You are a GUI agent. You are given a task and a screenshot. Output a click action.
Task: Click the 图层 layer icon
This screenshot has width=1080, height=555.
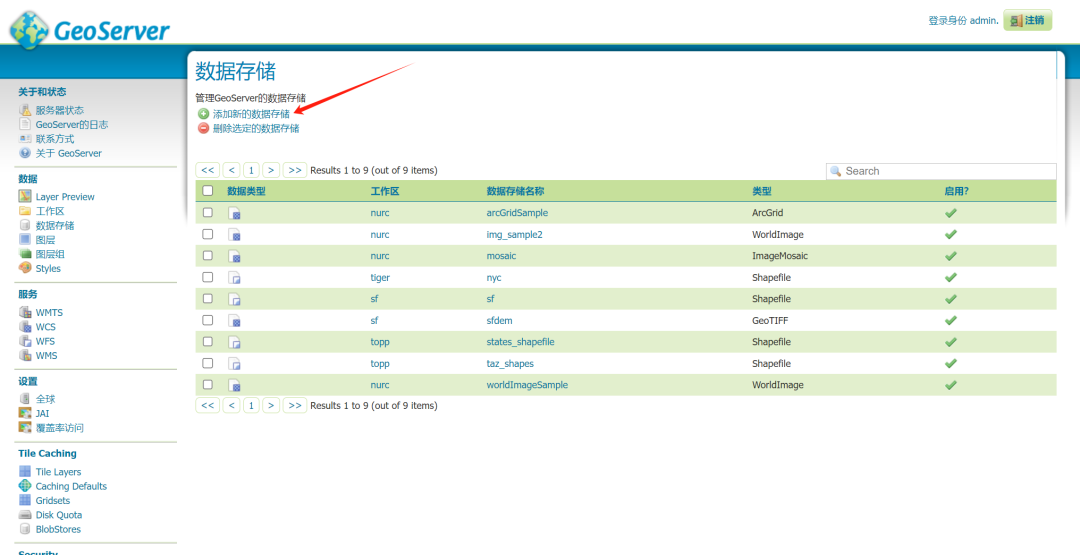[x=25, y=240]
